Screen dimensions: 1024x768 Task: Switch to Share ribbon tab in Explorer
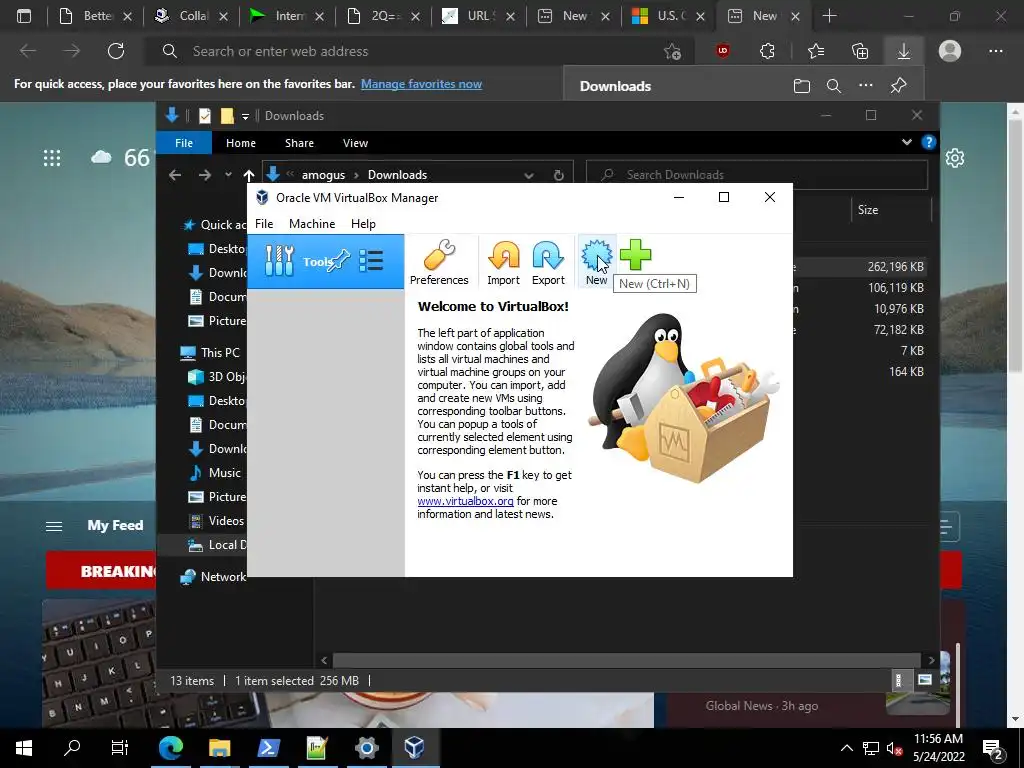click(x=299, y=143)
